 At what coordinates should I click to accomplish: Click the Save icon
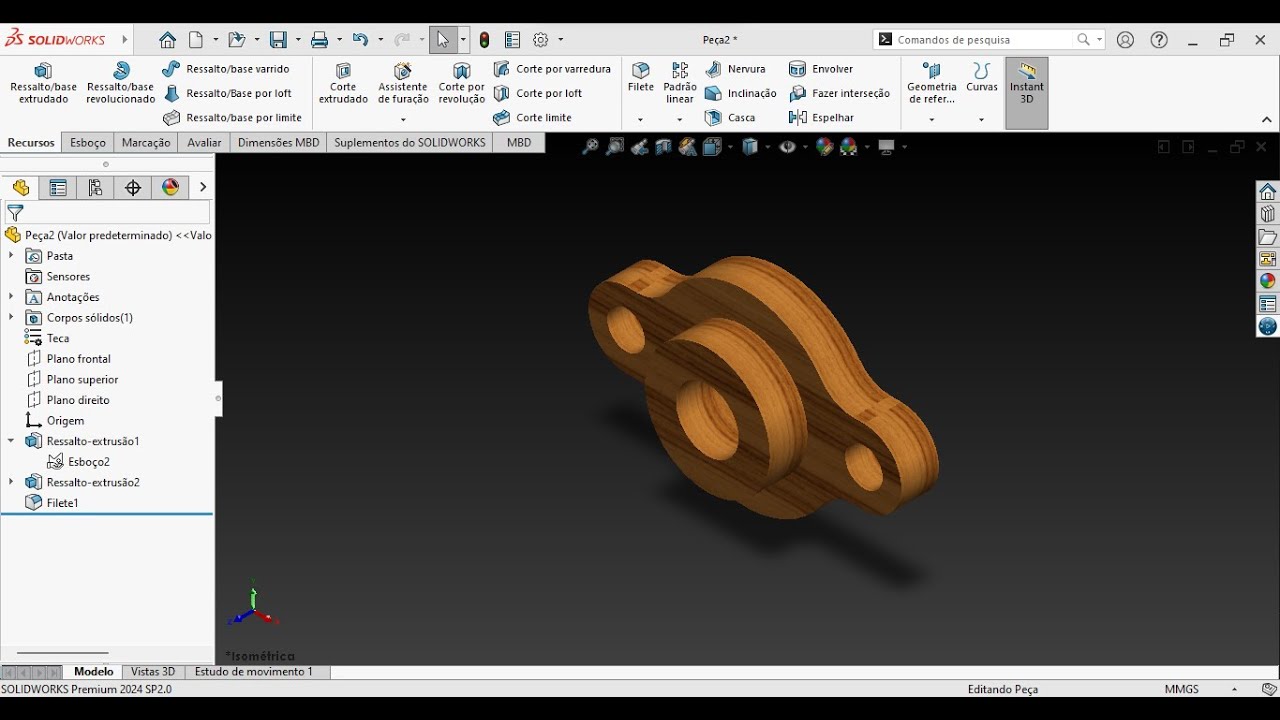coord(278,40)
